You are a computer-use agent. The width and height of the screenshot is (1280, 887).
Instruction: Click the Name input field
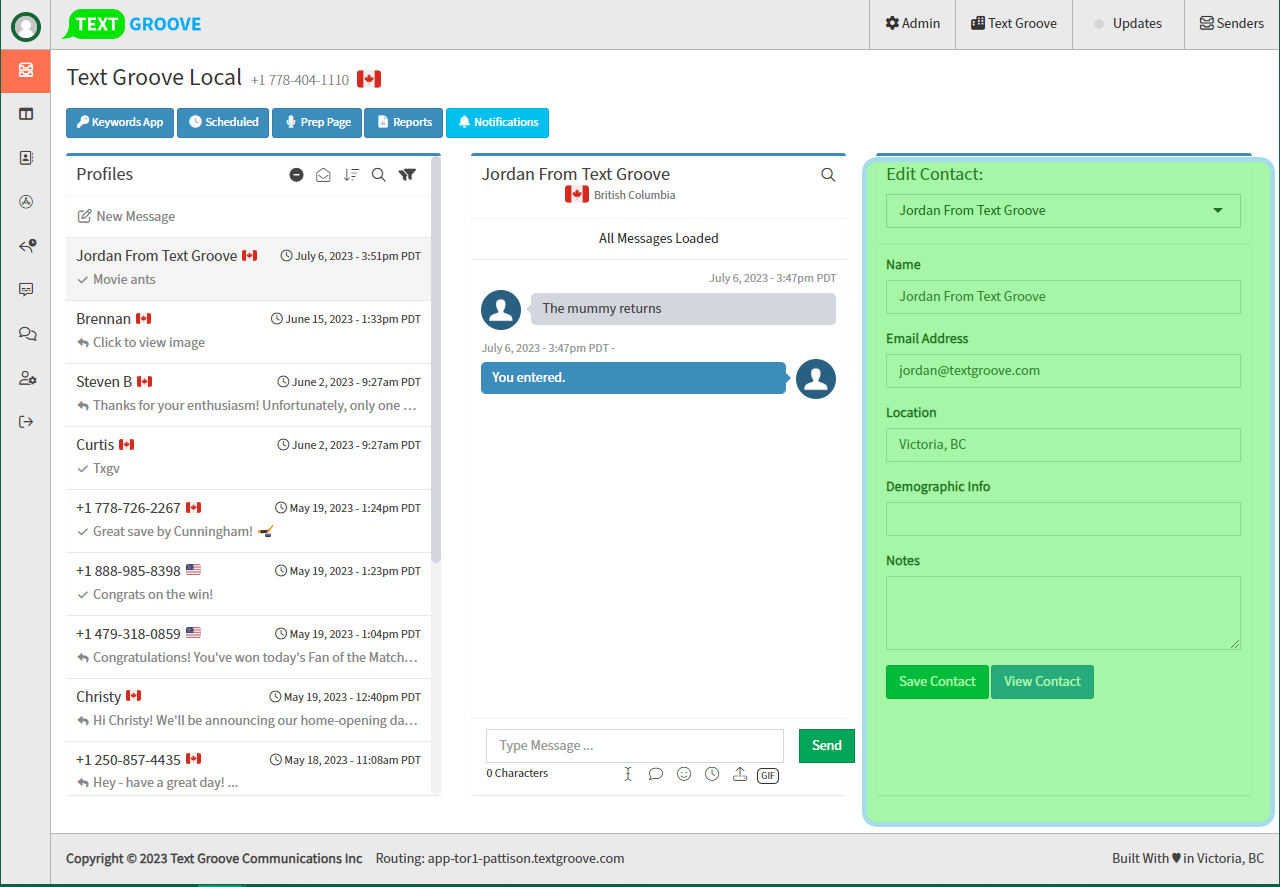pos(1063,297)
